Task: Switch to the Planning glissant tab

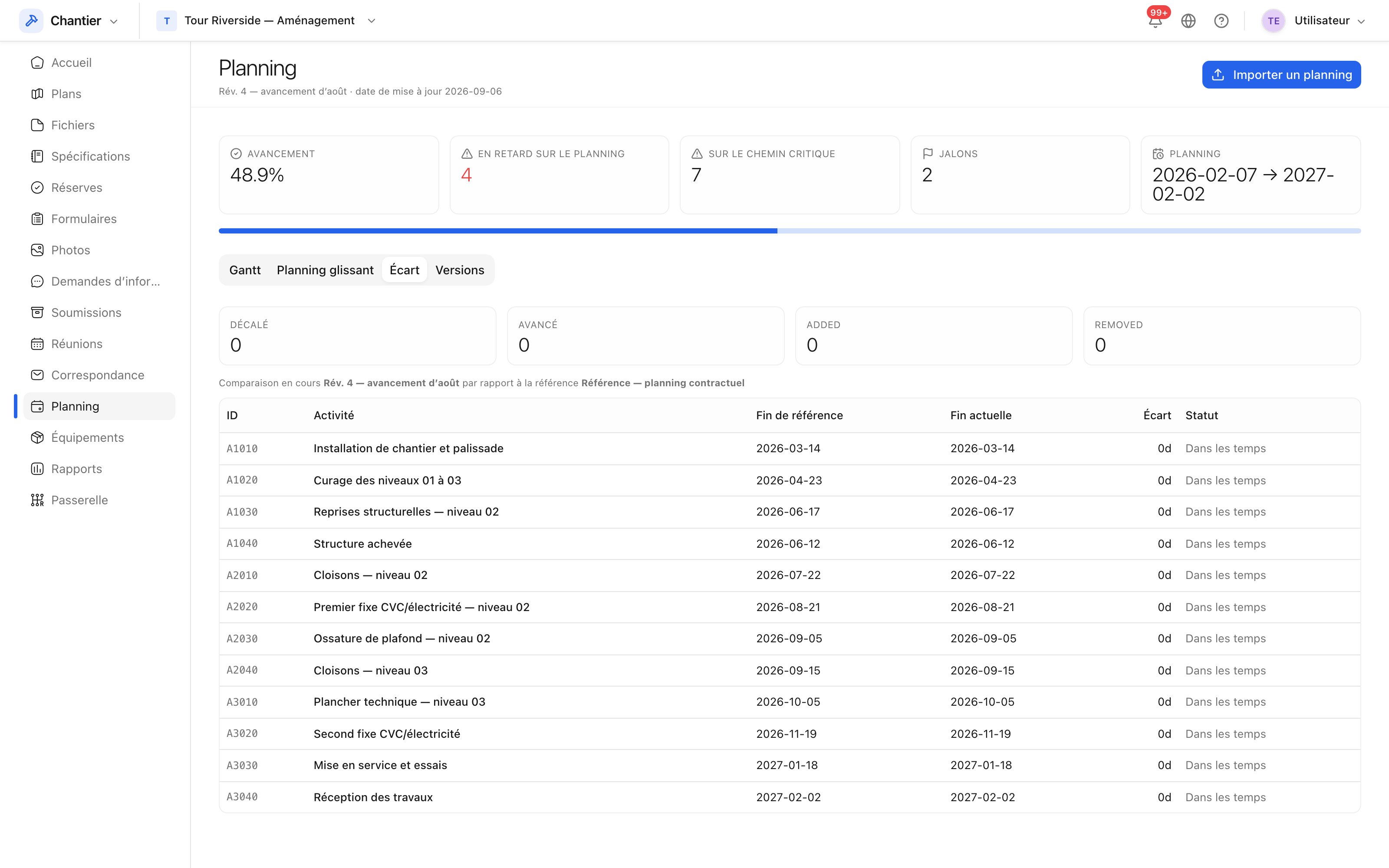Action: tap(325, 270)
